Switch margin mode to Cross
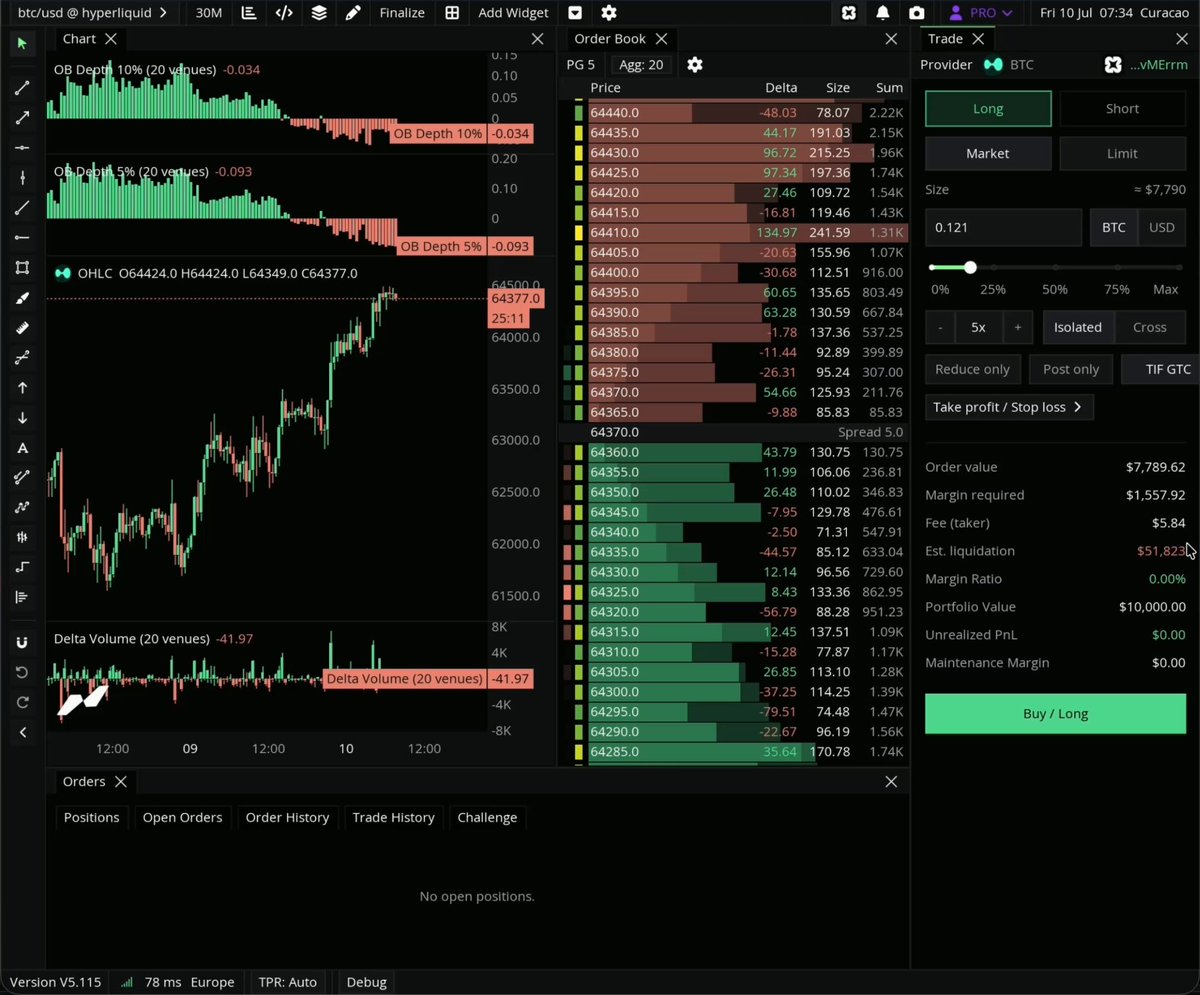 pyautogui.click(x=1149, y=327)
